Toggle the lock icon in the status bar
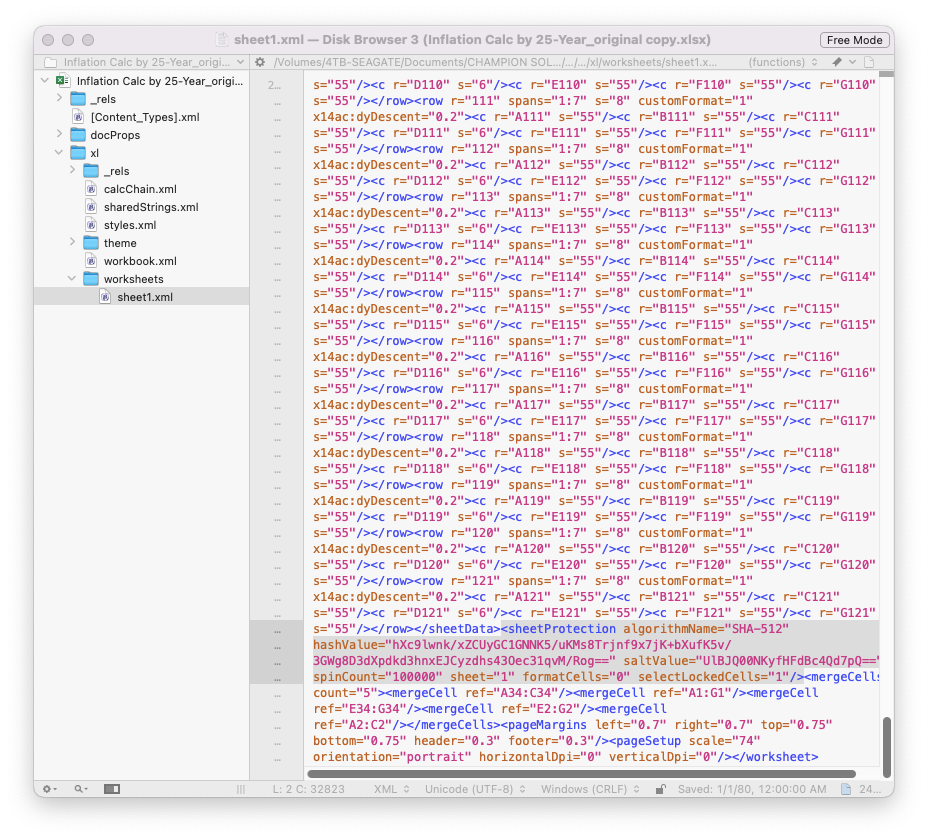This screenshot has height=839, width=928. [661, 789]
